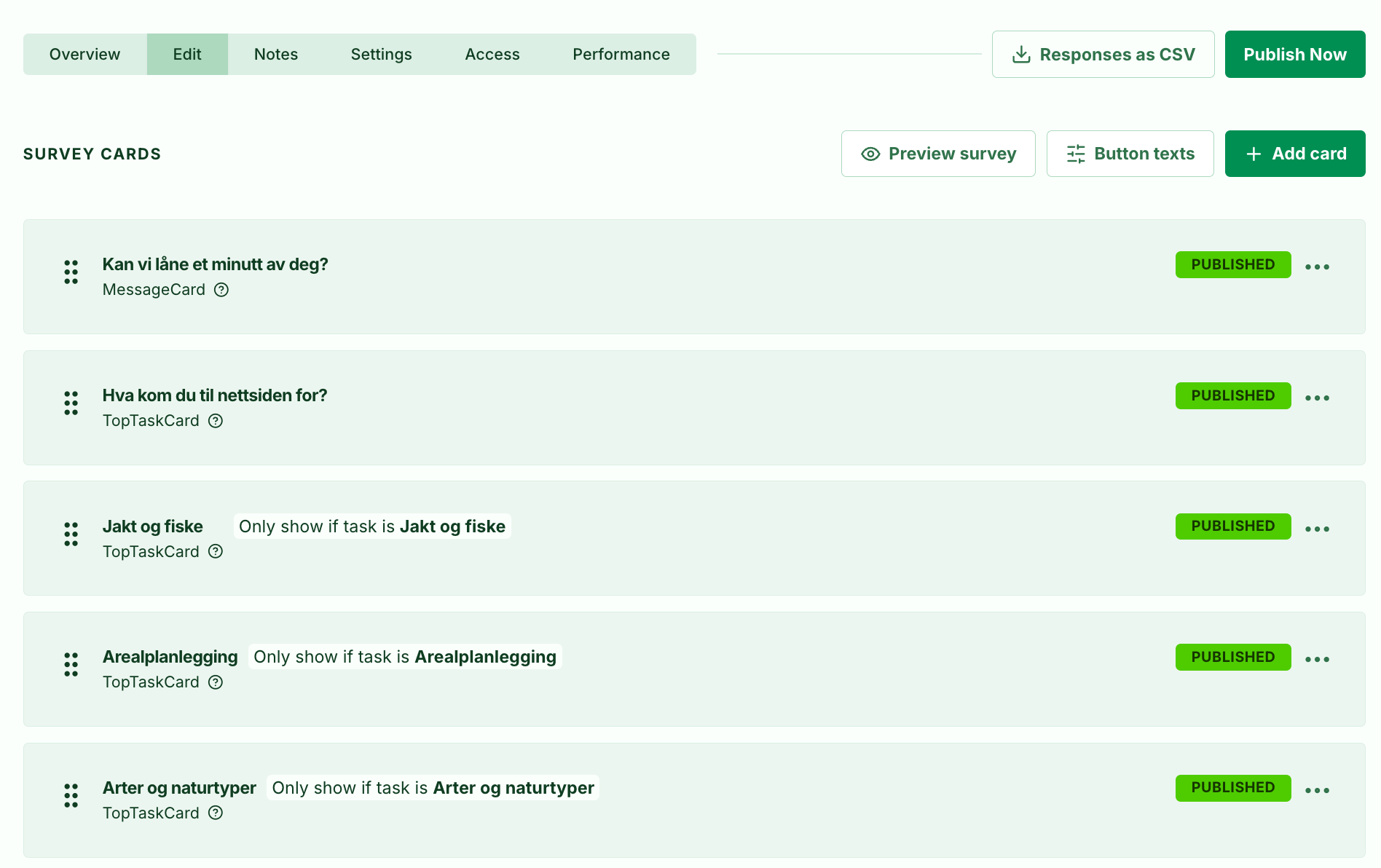Click PUBLISHED badge on Arter og naturtyper card
1381x868 pixels.
click(1233, 788)
